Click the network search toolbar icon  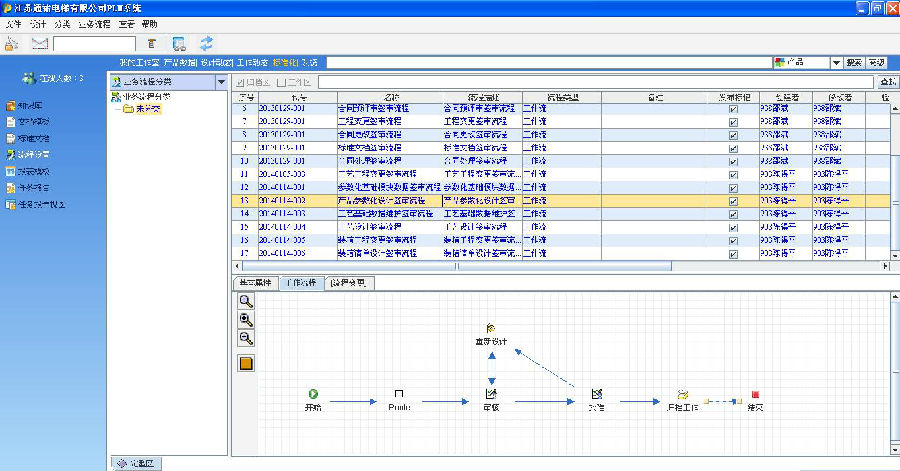pos(179,43)
